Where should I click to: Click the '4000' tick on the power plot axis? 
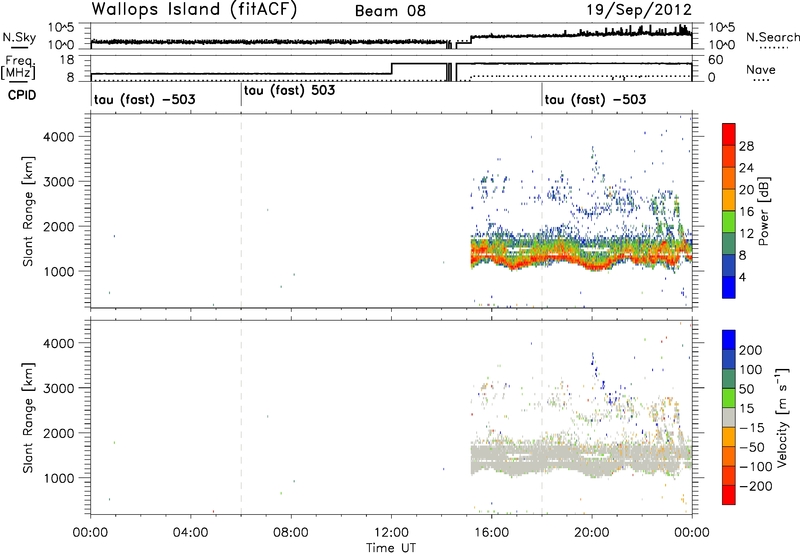point(59,137)
